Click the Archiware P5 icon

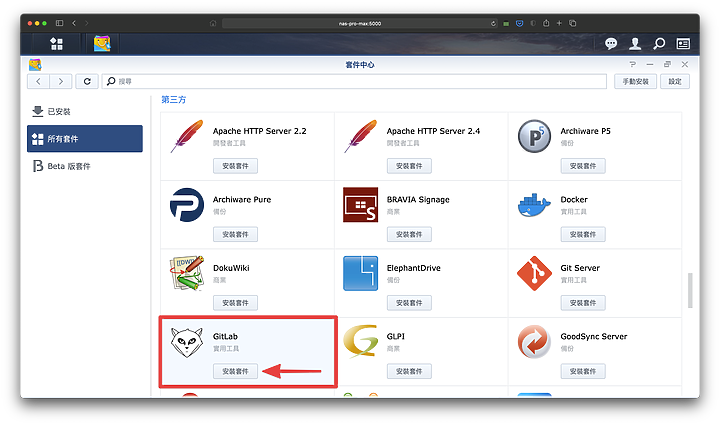pyautogui.click(x=534, y=136)
